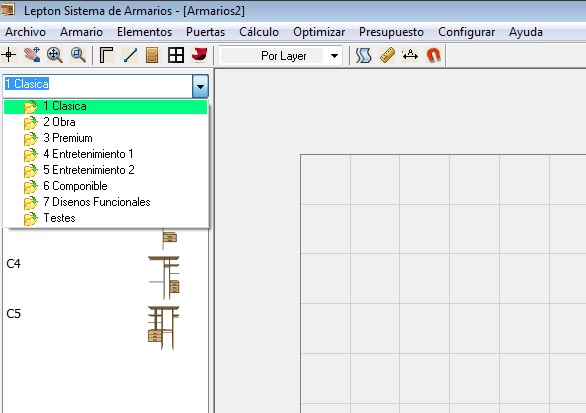Click the red armchair icon
The height and width of the screenshot is (413, 586).
pyautogui.click(x=199, y=55)
